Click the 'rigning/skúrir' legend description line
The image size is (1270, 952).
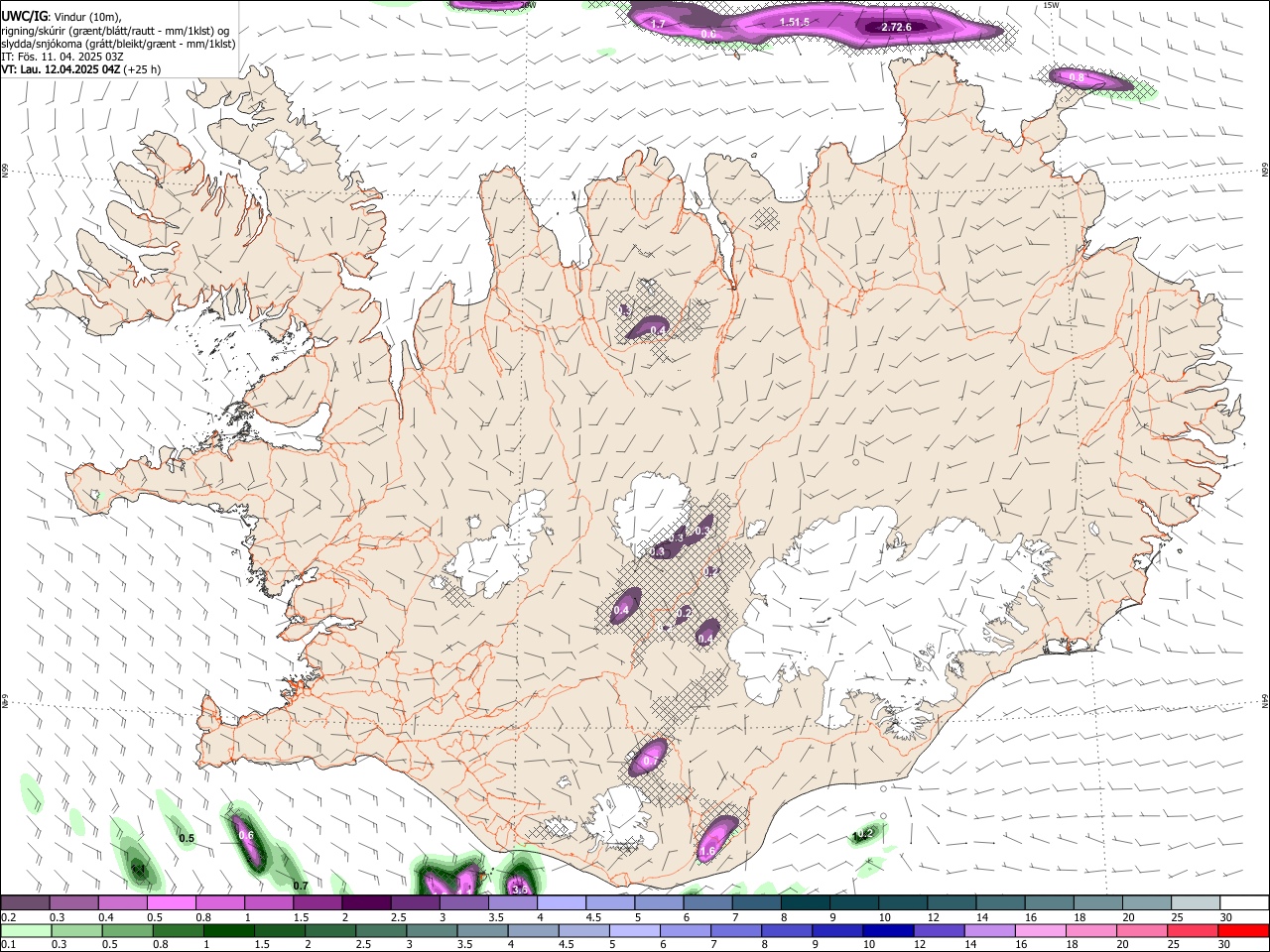click(115, 31)
